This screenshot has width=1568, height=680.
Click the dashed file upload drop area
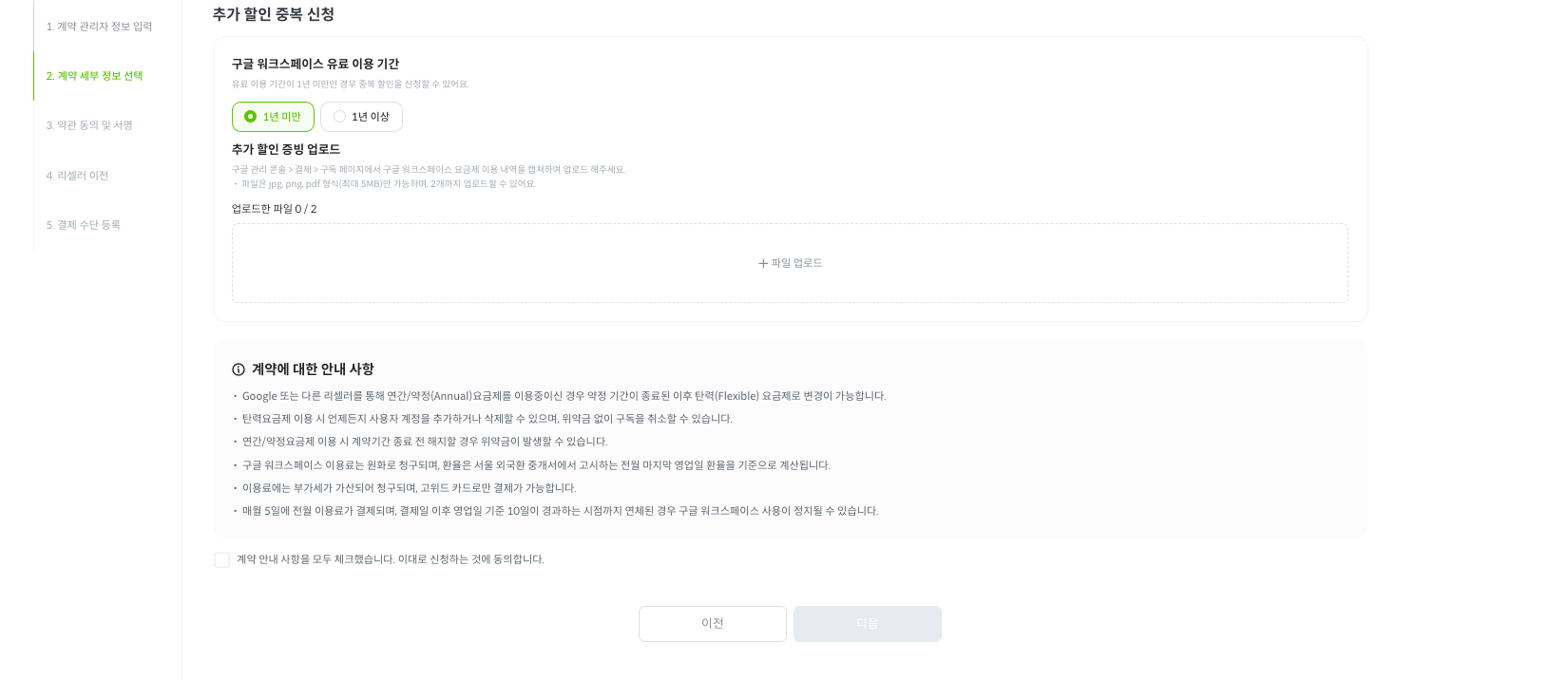790,263
